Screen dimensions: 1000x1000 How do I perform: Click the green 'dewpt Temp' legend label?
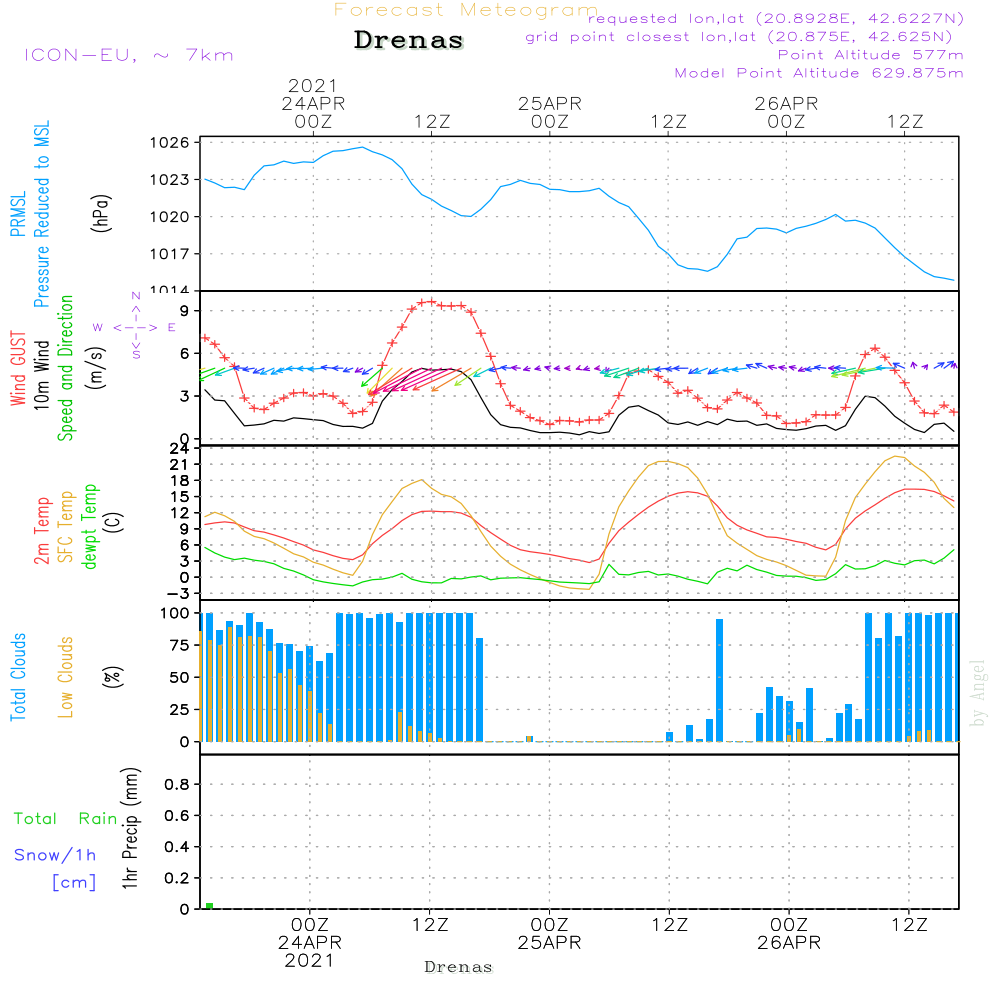click(89, 526)
